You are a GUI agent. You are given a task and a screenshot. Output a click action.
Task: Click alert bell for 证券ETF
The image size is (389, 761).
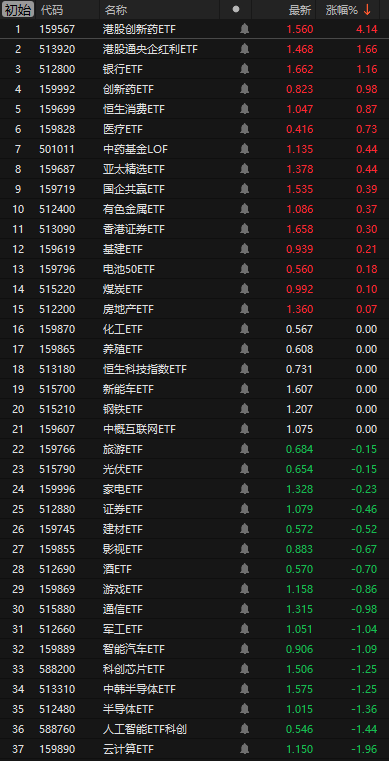click(x=244, y=509)
